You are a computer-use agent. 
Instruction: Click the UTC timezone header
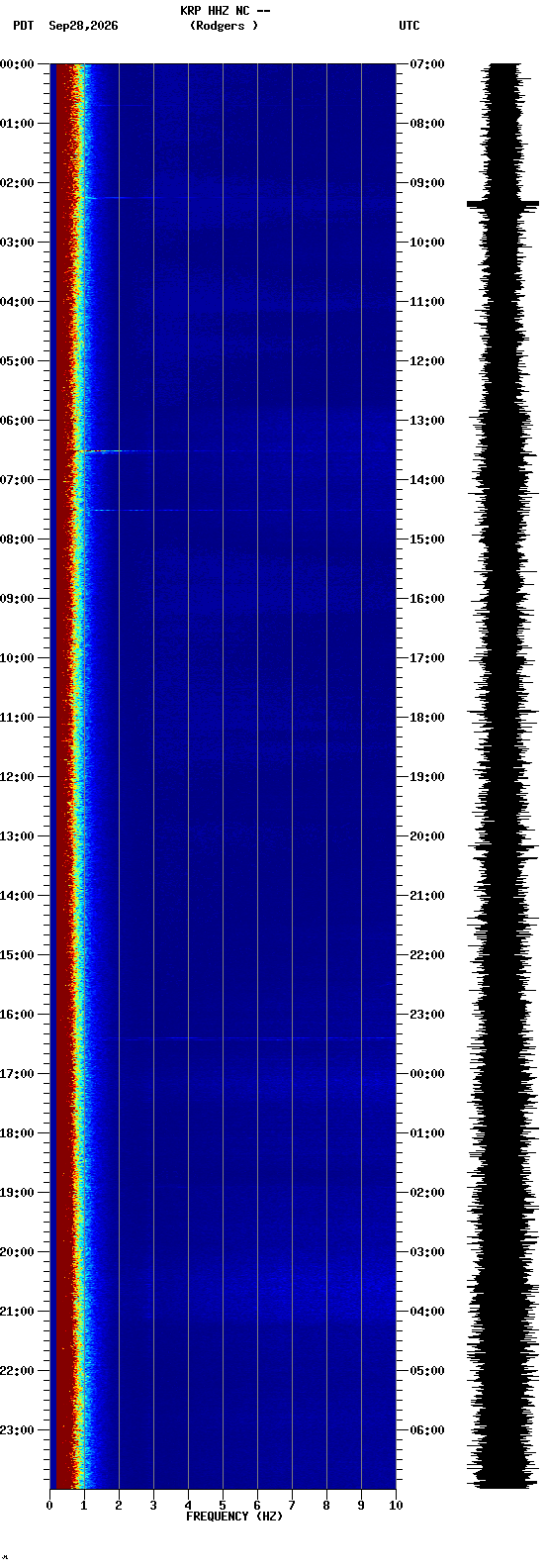tap(409, 26)
